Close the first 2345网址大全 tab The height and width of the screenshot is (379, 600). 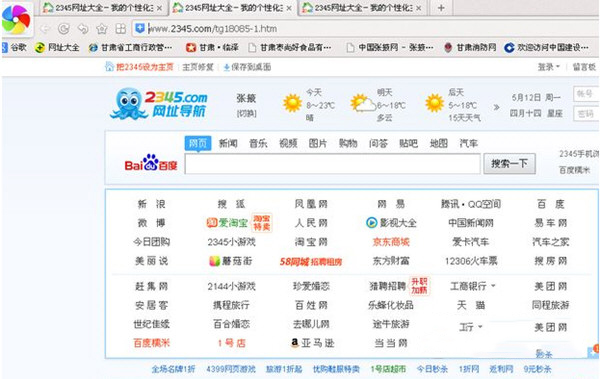[x=160, y=8]
